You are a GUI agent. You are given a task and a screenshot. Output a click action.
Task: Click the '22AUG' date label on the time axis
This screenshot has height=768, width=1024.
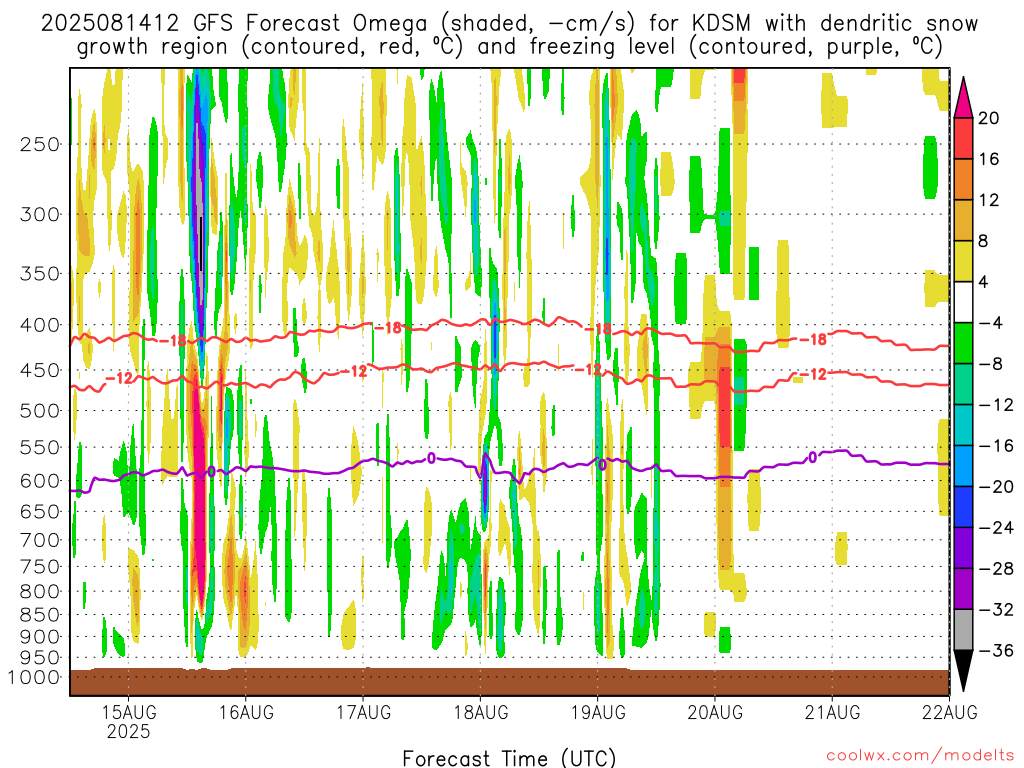950,712
